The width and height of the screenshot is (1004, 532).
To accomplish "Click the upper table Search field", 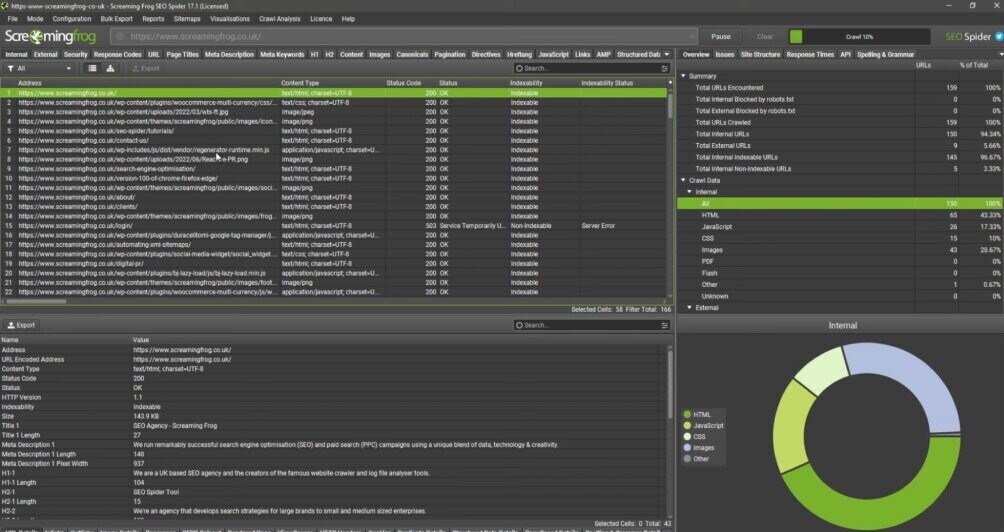I will point(590,69).
